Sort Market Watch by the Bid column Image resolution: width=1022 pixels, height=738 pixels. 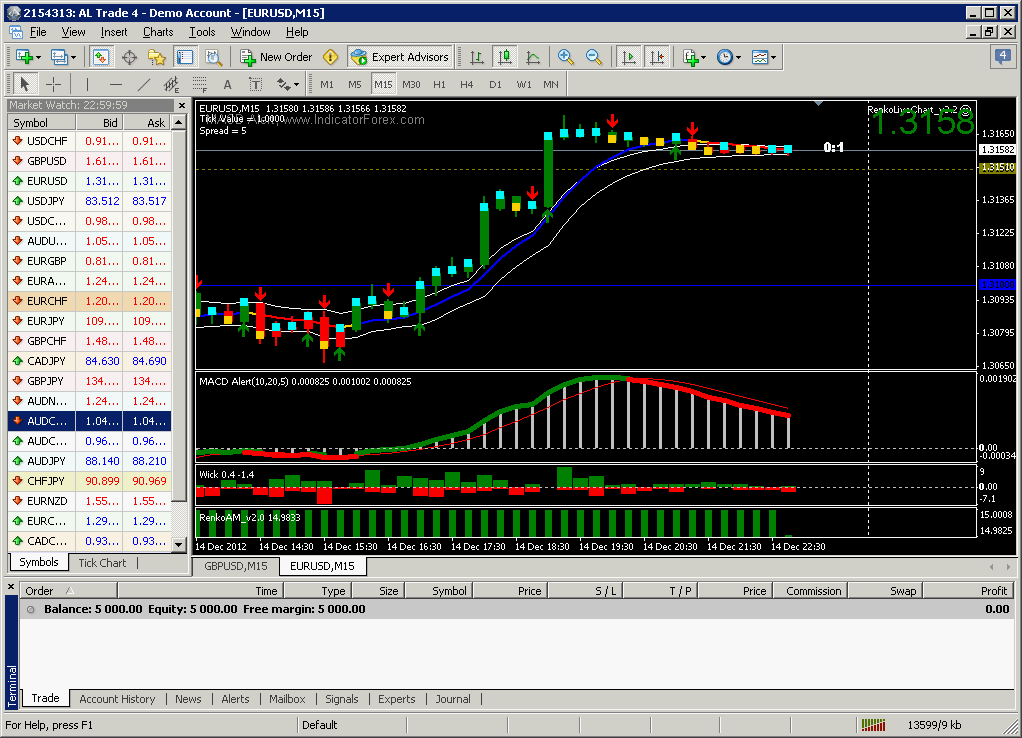pos(100,123)
